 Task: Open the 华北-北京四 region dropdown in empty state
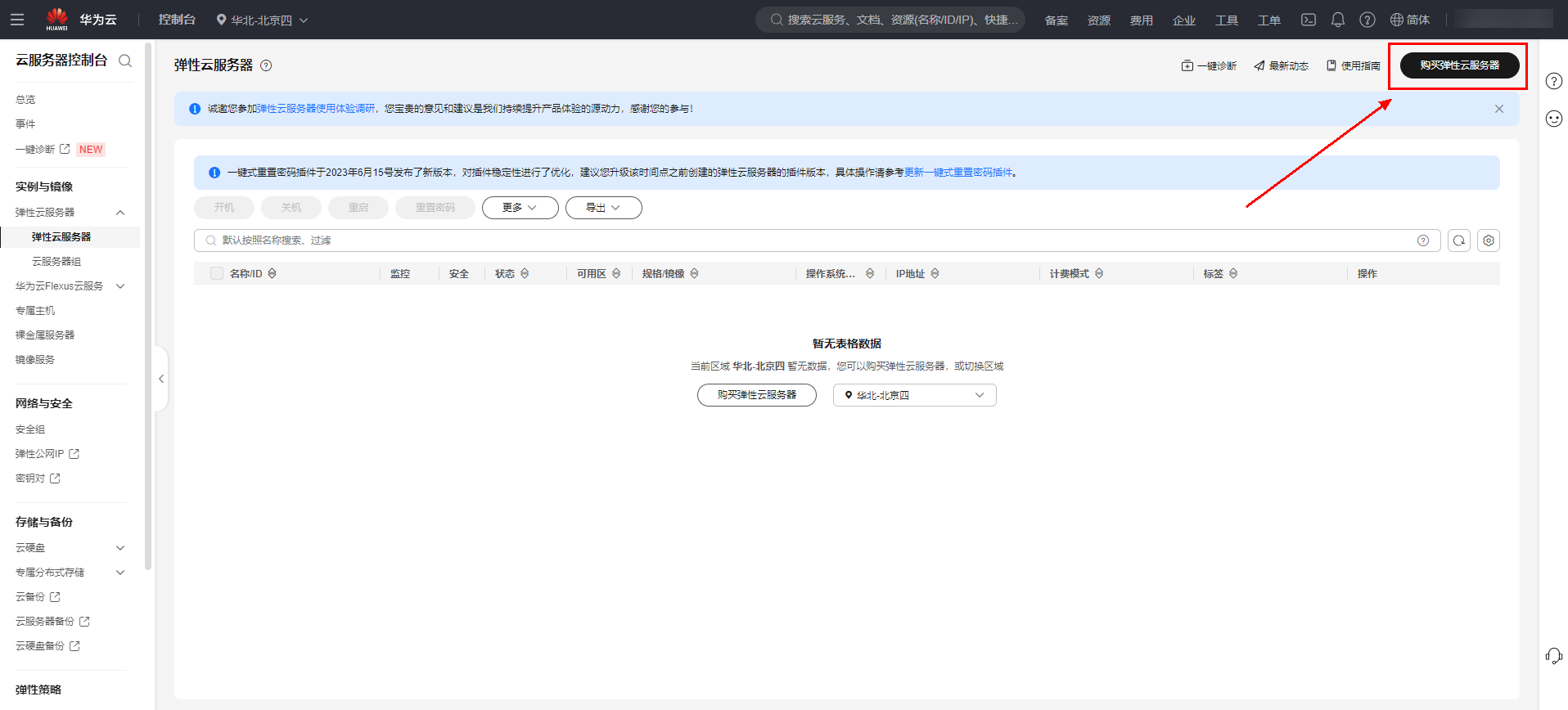[915, 395]
